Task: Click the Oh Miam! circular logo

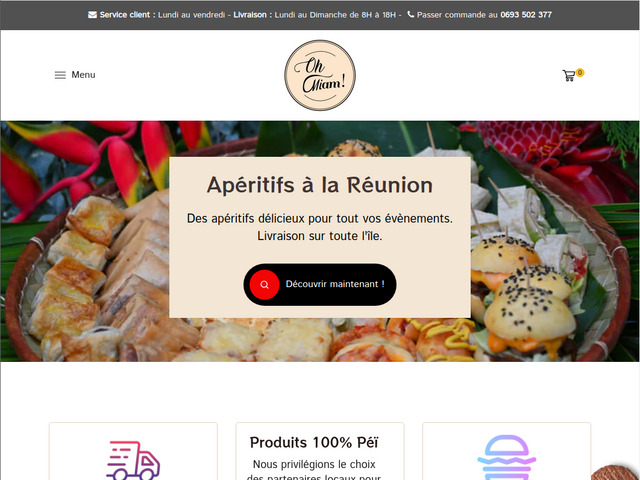Action: coord(320,75)
